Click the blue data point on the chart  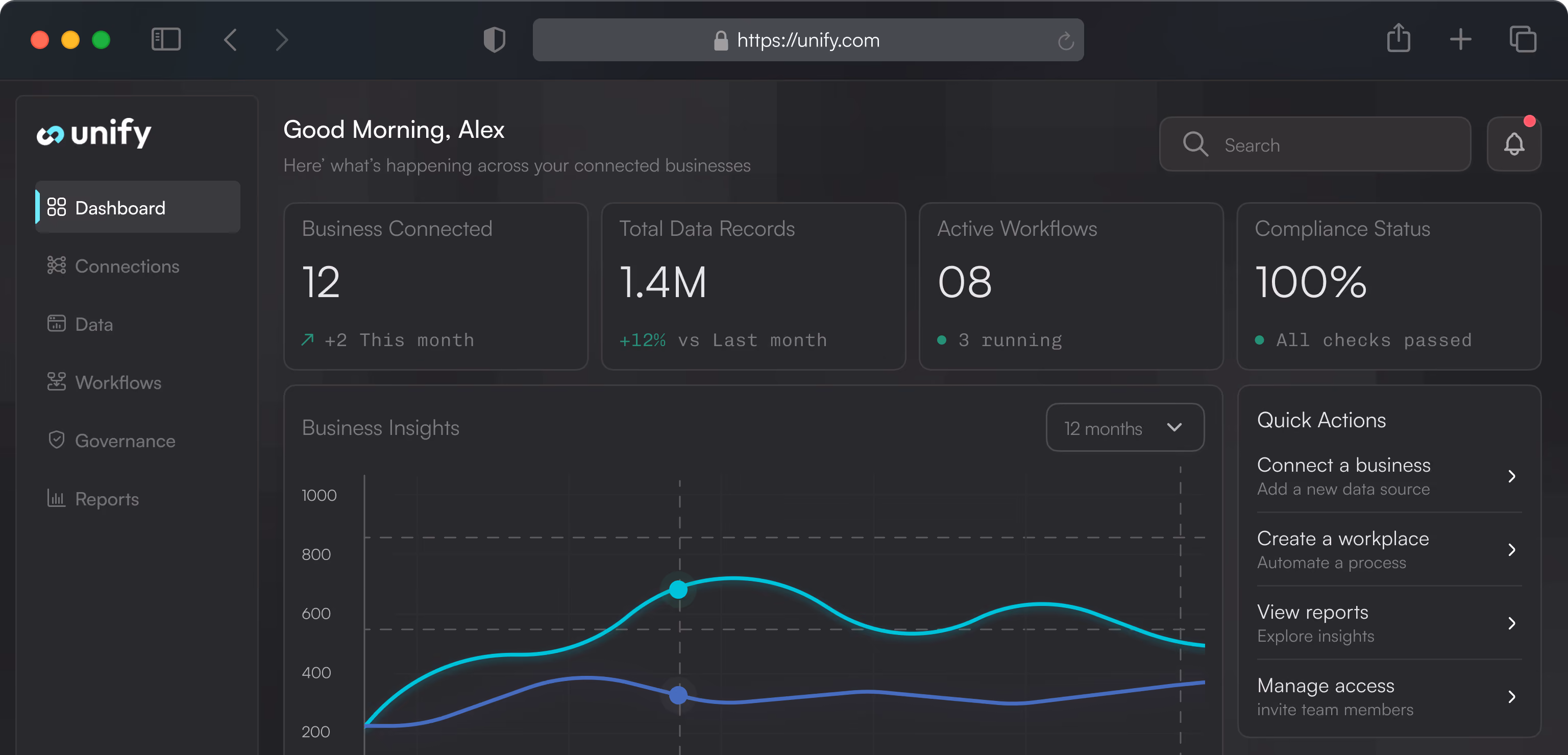678,695
